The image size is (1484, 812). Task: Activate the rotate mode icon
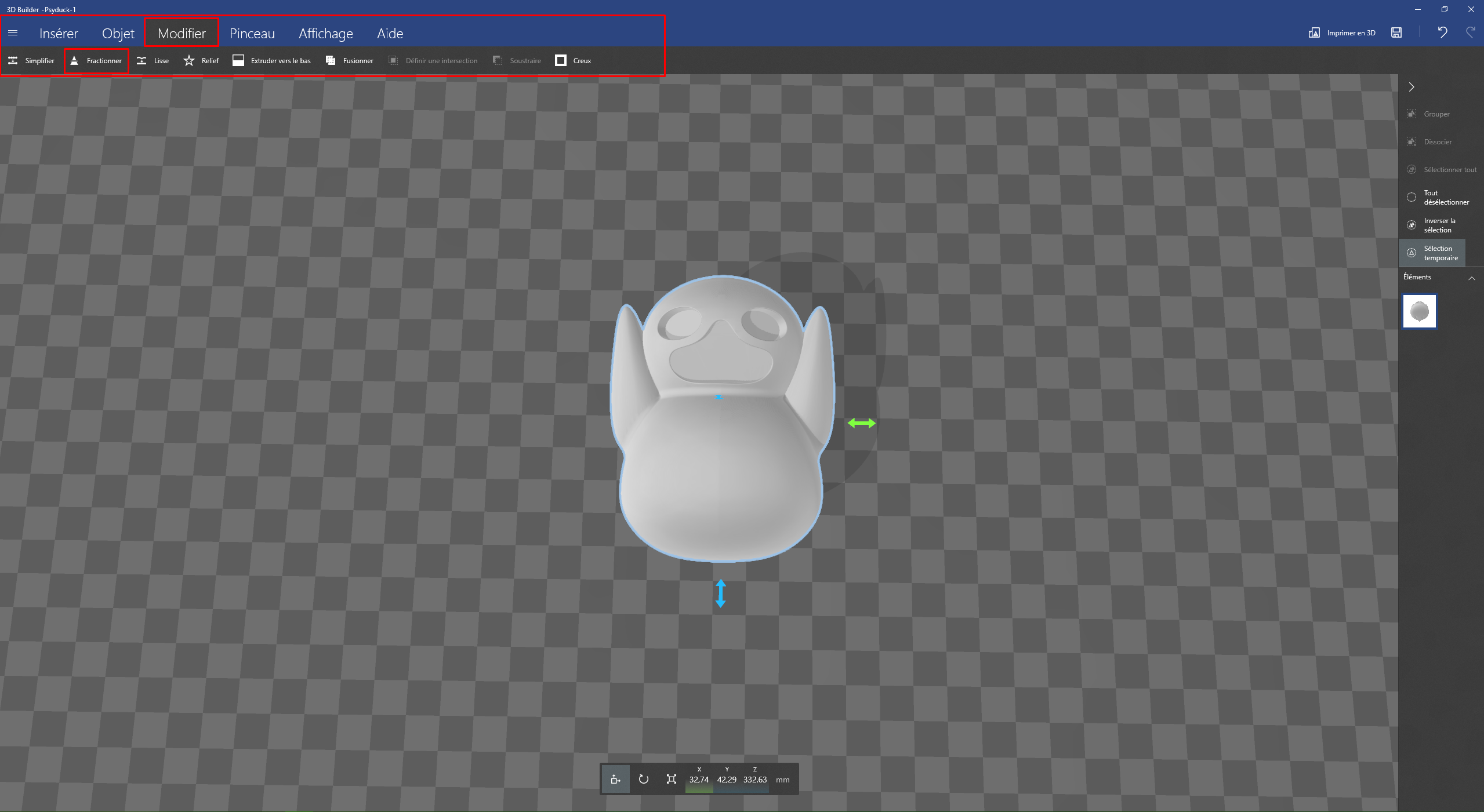pos(643,779)
